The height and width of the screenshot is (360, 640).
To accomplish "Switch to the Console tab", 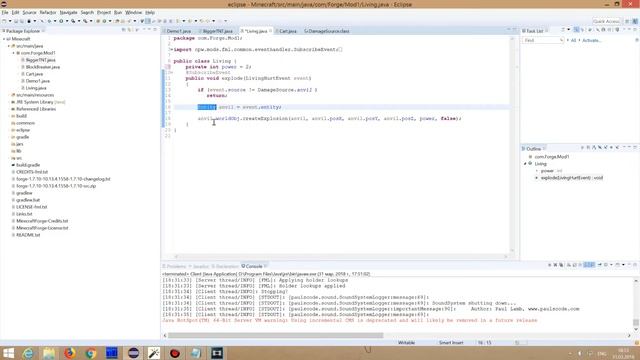I will tap(253, 266).
